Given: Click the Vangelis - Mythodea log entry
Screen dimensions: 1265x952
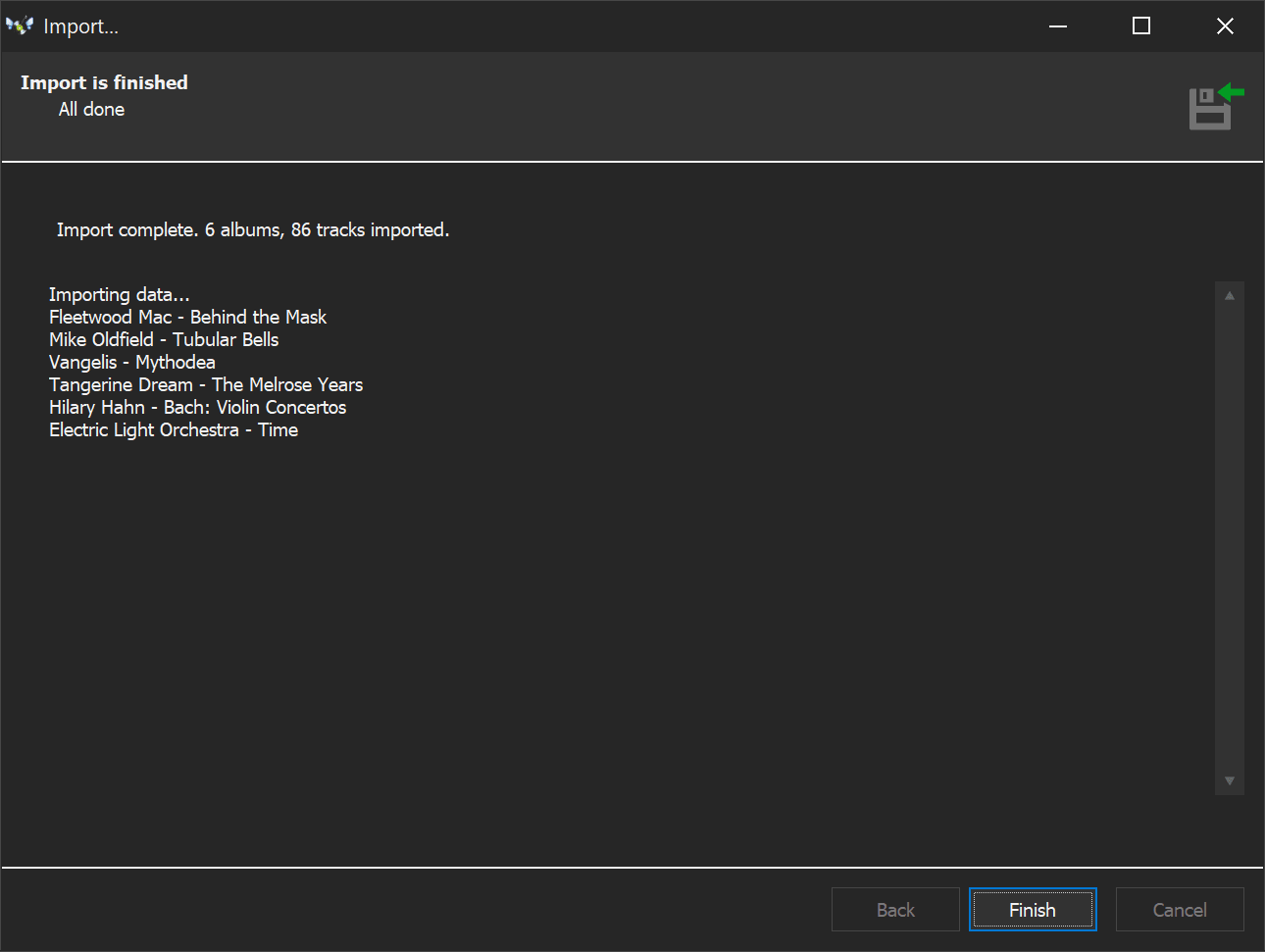Looking at the screenshot, I should click(132, 362).
